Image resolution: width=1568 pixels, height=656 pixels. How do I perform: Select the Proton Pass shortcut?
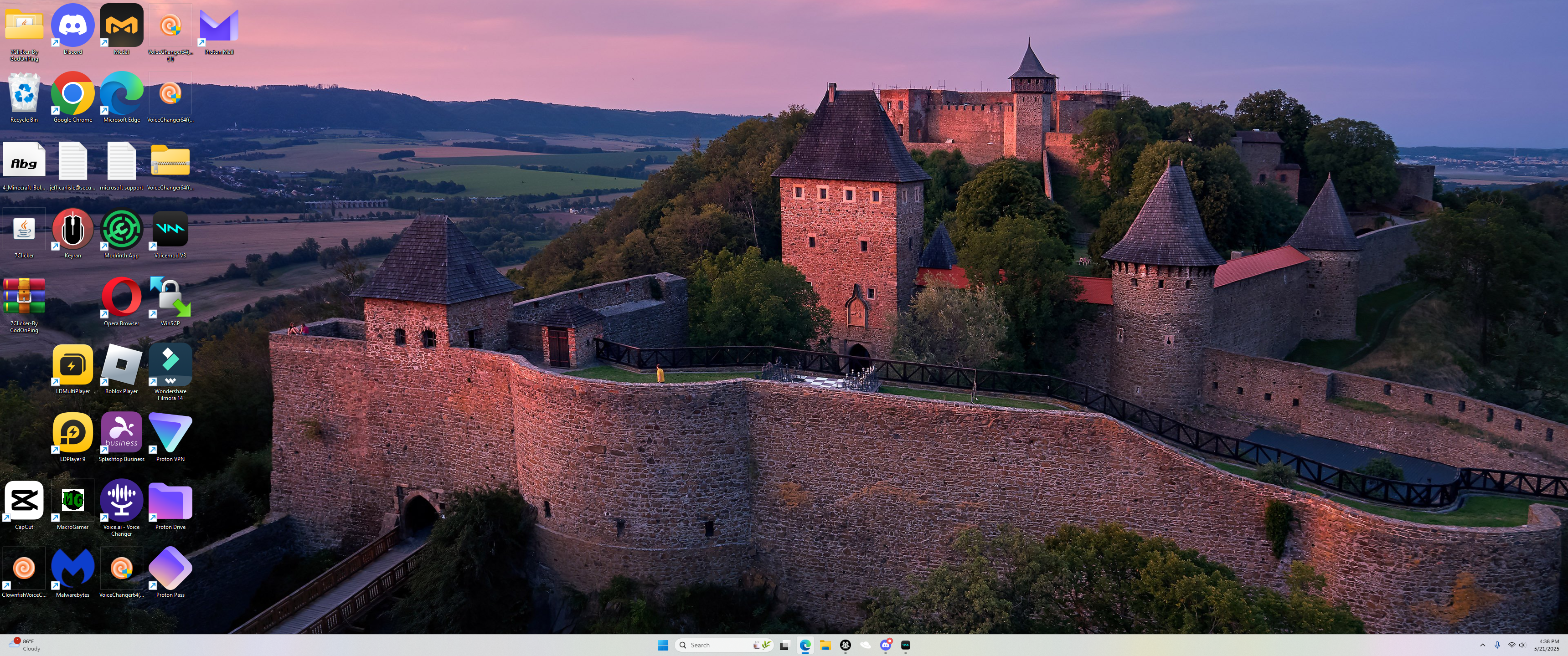pos(170,569)
